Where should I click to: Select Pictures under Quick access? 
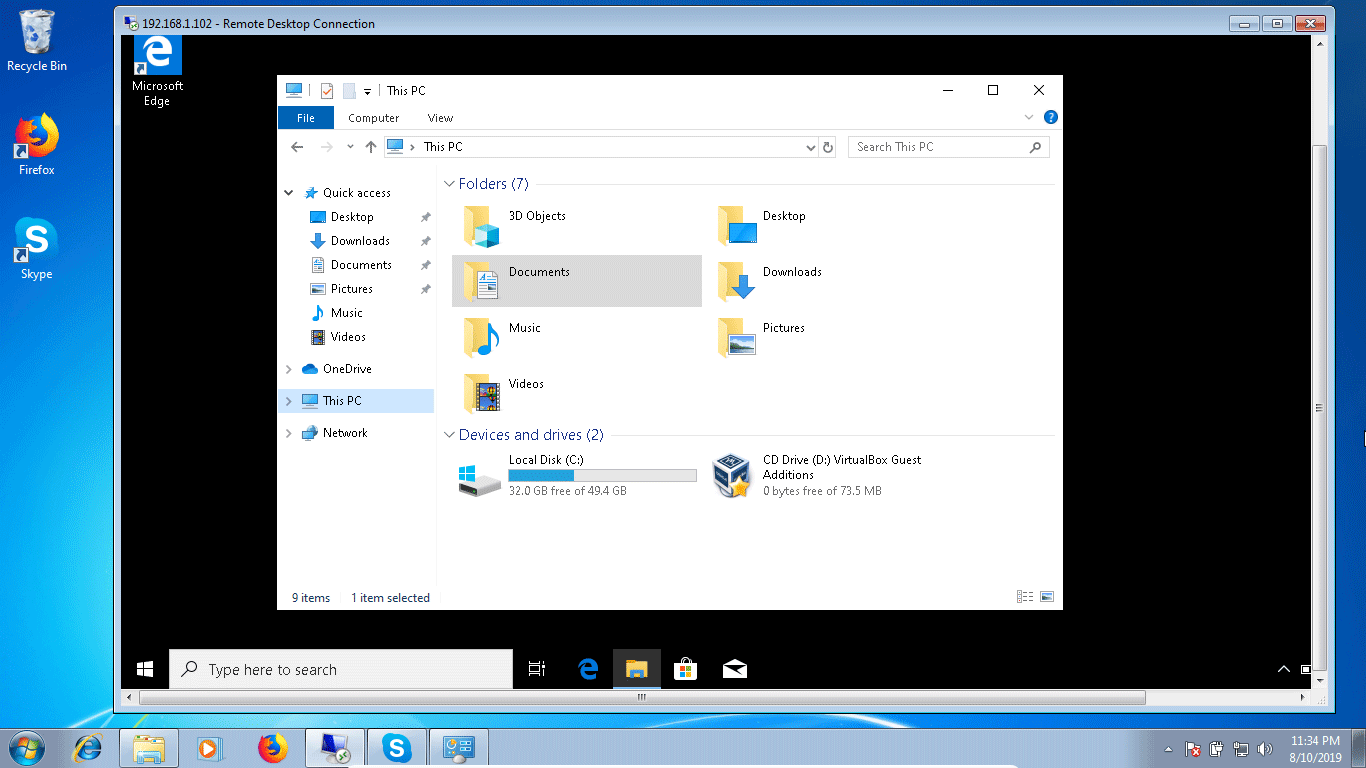tap(352, 289)
